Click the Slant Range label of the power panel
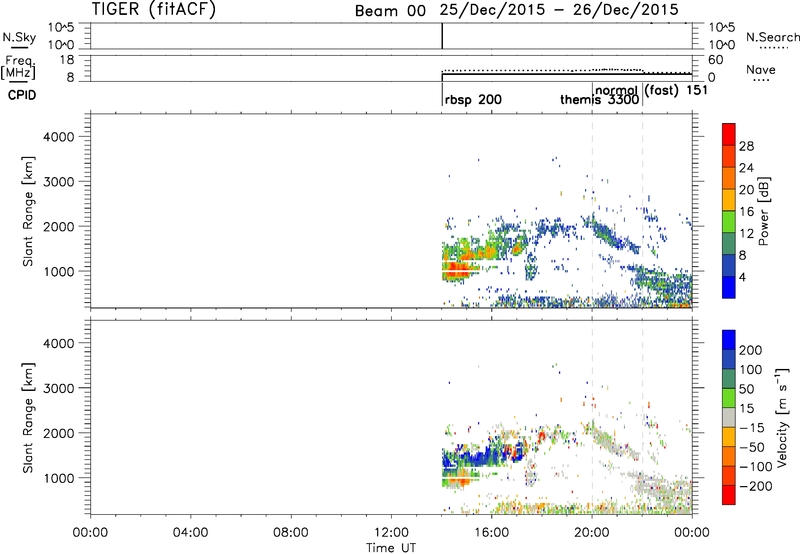This screenshot has width=800, height=554. [28, 211]
